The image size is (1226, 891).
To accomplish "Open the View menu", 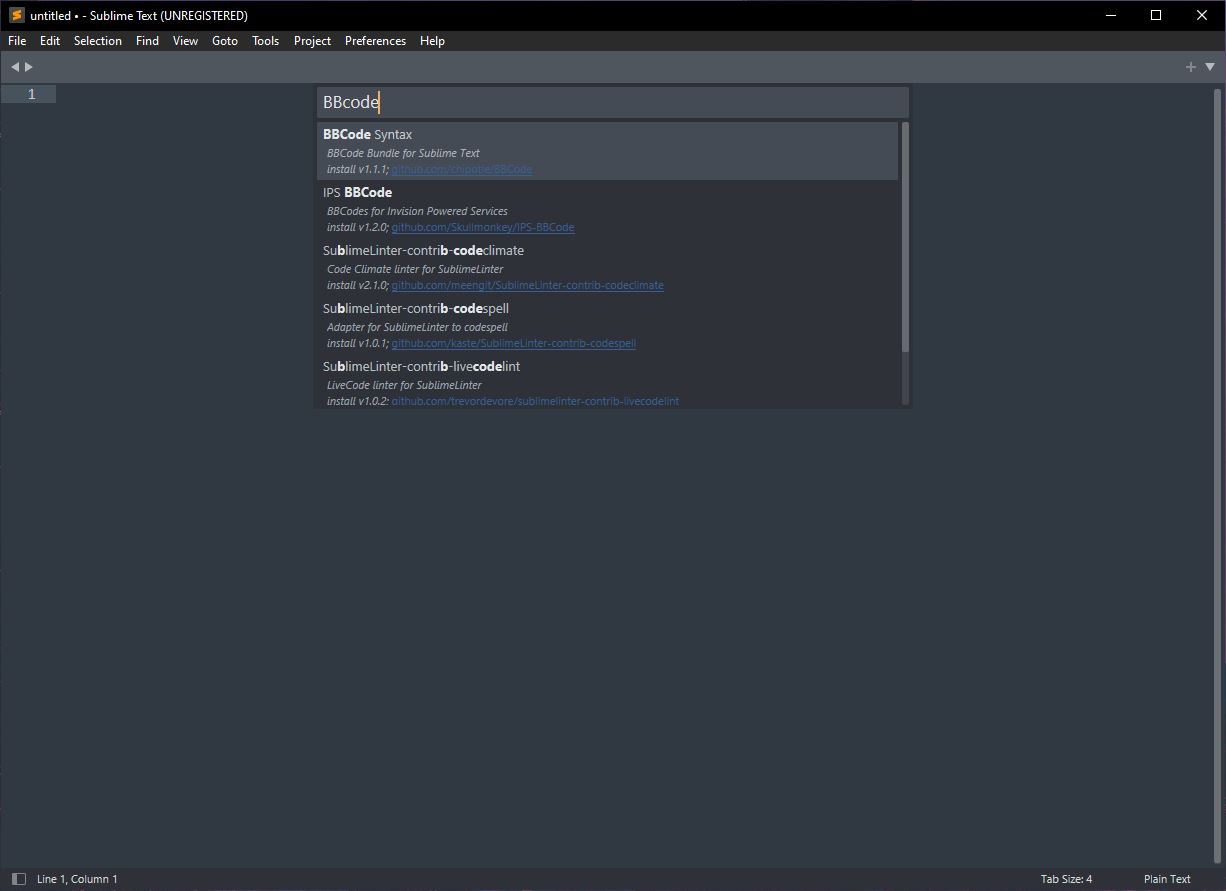I will 185,41.
